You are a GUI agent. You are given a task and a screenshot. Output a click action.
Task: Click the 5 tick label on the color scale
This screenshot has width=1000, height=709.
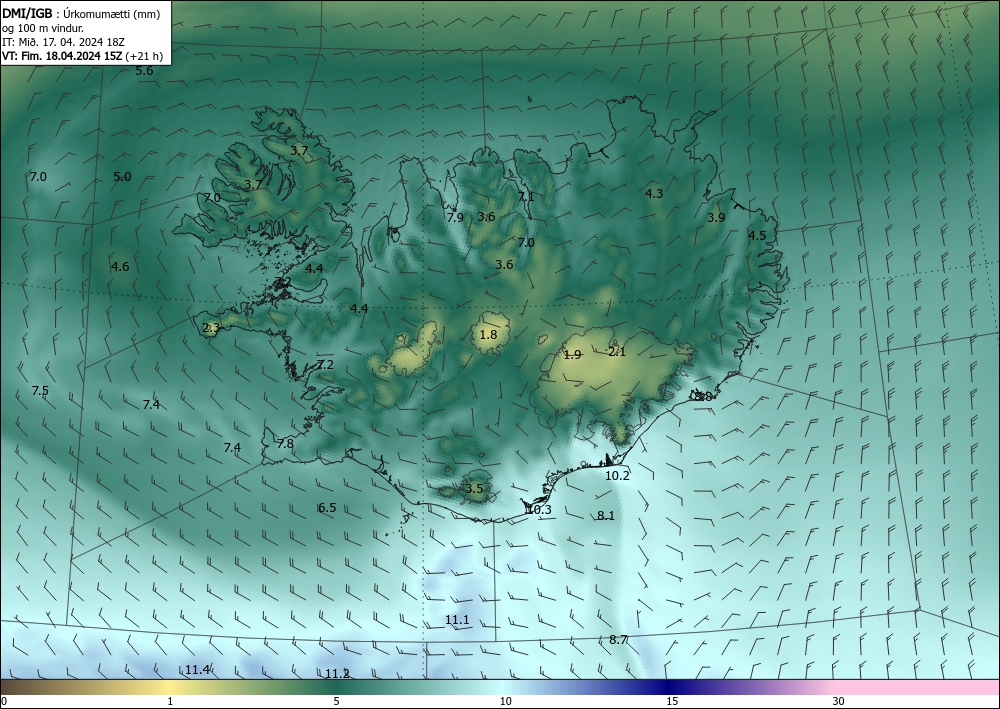click(x=336, y=702)
